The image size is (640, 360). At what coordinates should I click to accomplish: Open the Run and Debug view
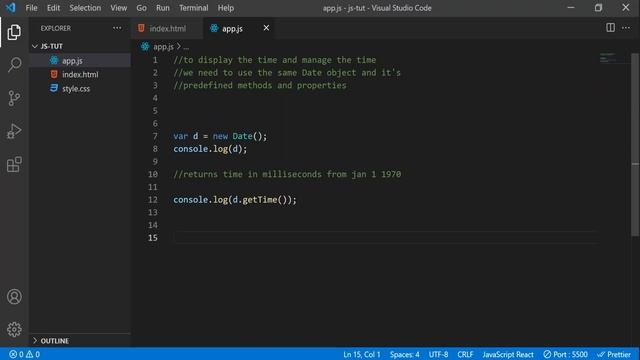coord(14,131)
